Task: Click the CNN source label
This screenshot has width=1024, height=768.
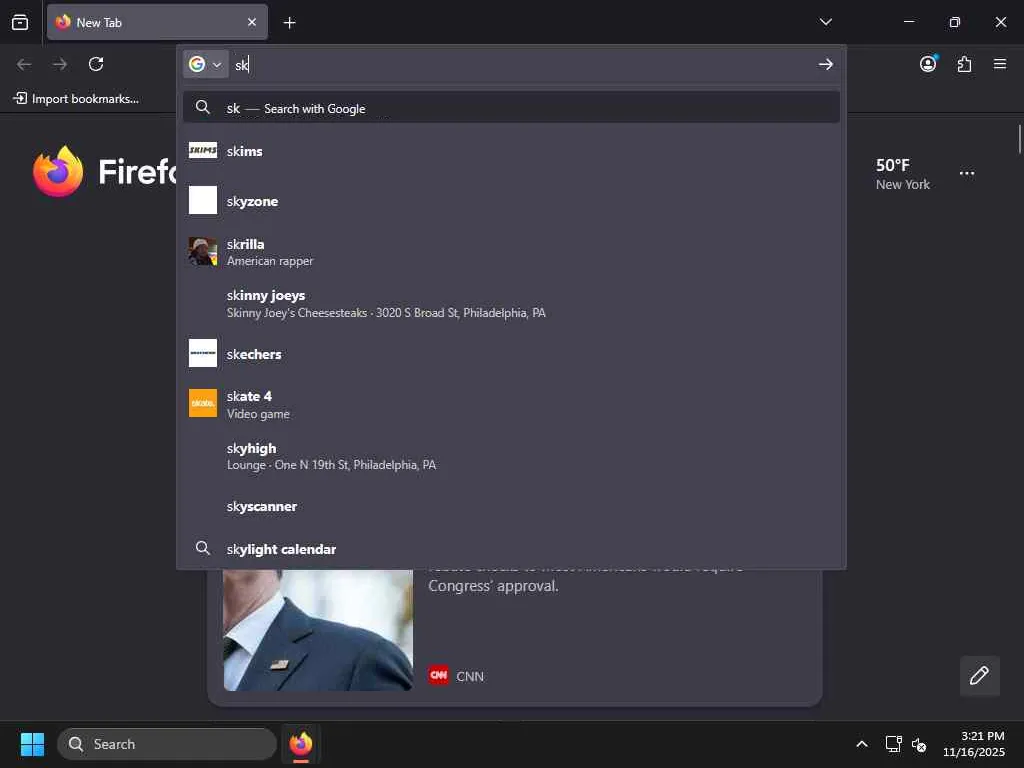Action: coord(470,676)
